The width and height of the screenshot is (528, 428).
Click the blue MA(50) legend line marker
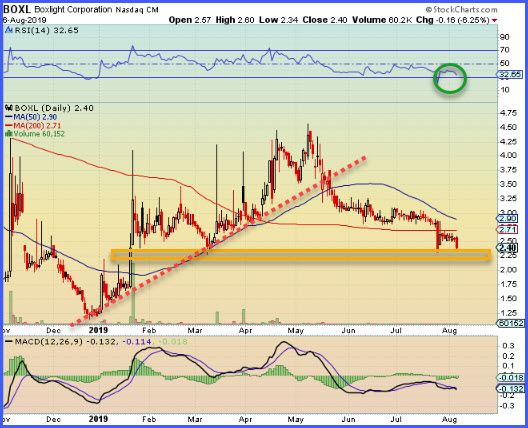coord(9,117)
